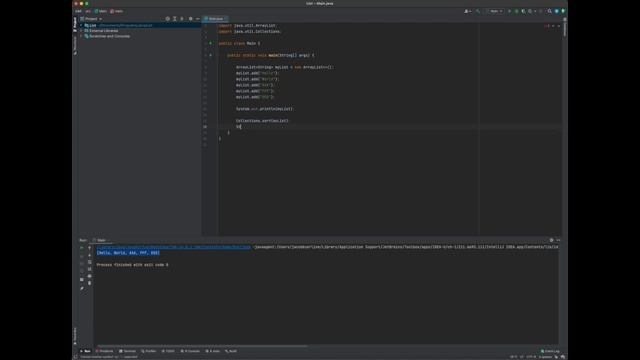This screenshot has height=360, width=640.
Task: Open the Main run configuration dropdown
Action: (x=496, y=11)
